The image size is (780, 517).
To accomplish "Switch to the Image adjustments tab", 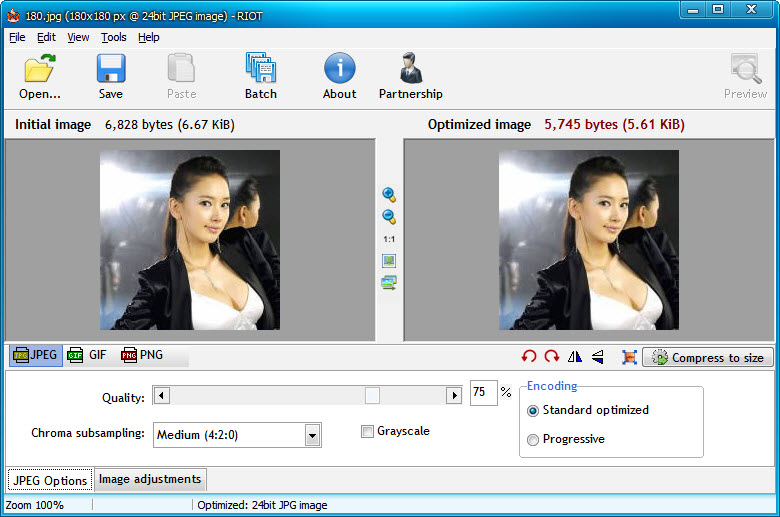I will coord(150,480).
